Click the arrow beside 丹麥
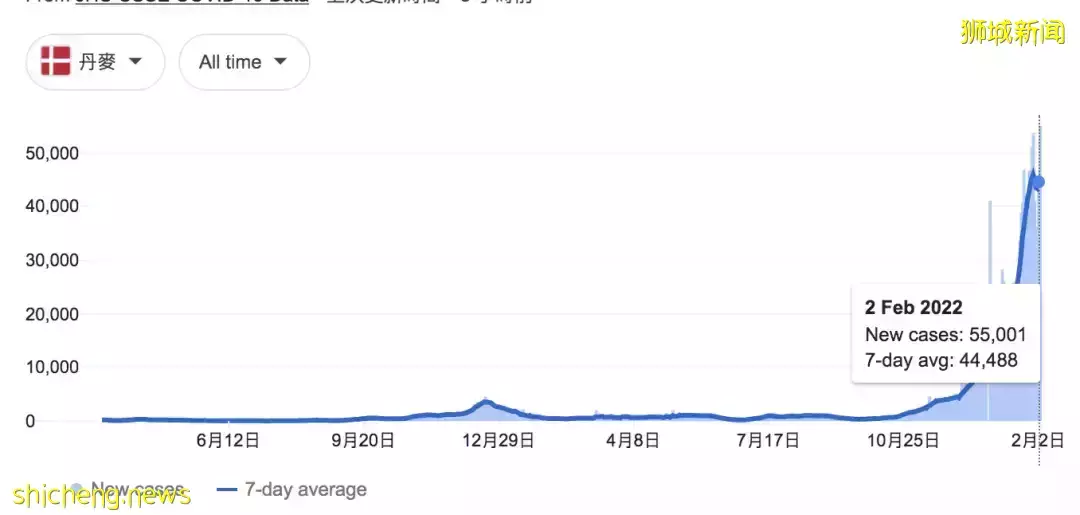The height and width of the screenshot is (515, 1080). point(135,62)
